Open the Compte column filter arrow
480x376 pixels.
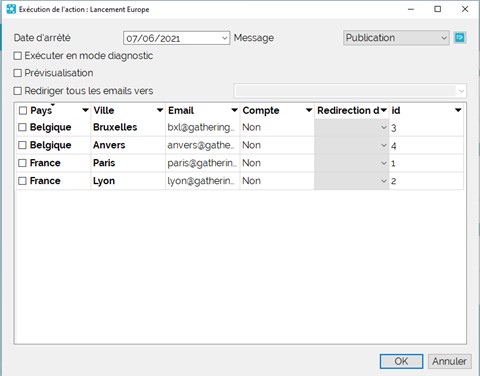309,110
